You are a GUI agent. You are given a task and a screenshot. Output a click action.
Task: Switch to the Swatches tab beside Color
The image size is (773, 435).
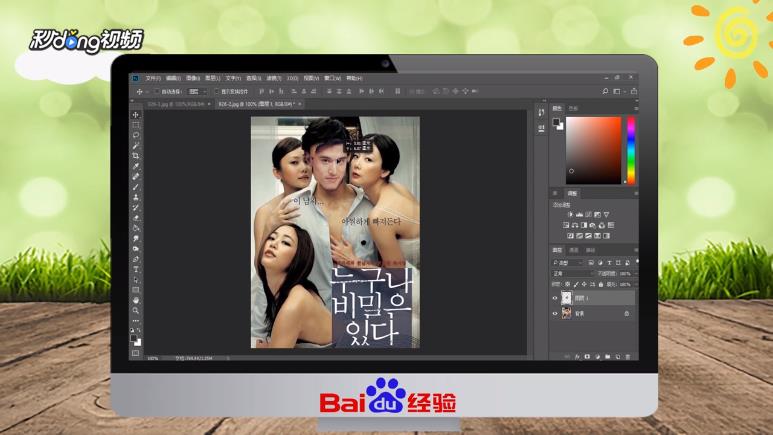[x=573, y=108]
